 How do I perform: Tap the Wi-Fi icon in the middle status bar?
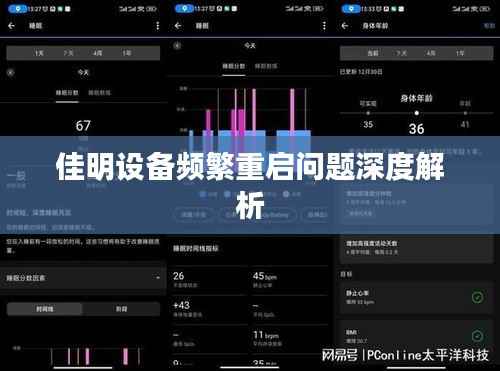click(308, 9)
